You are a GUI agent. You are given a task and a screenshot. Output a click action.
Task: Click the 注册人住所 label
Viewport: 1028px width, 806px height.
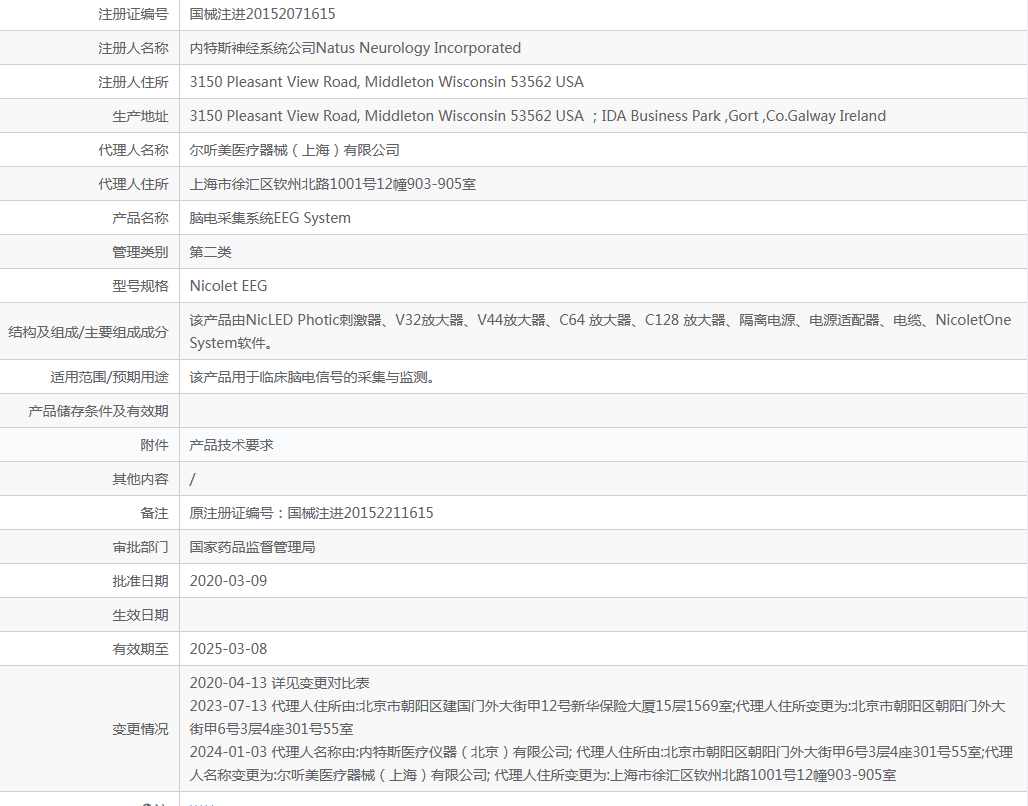click(133, 82)
